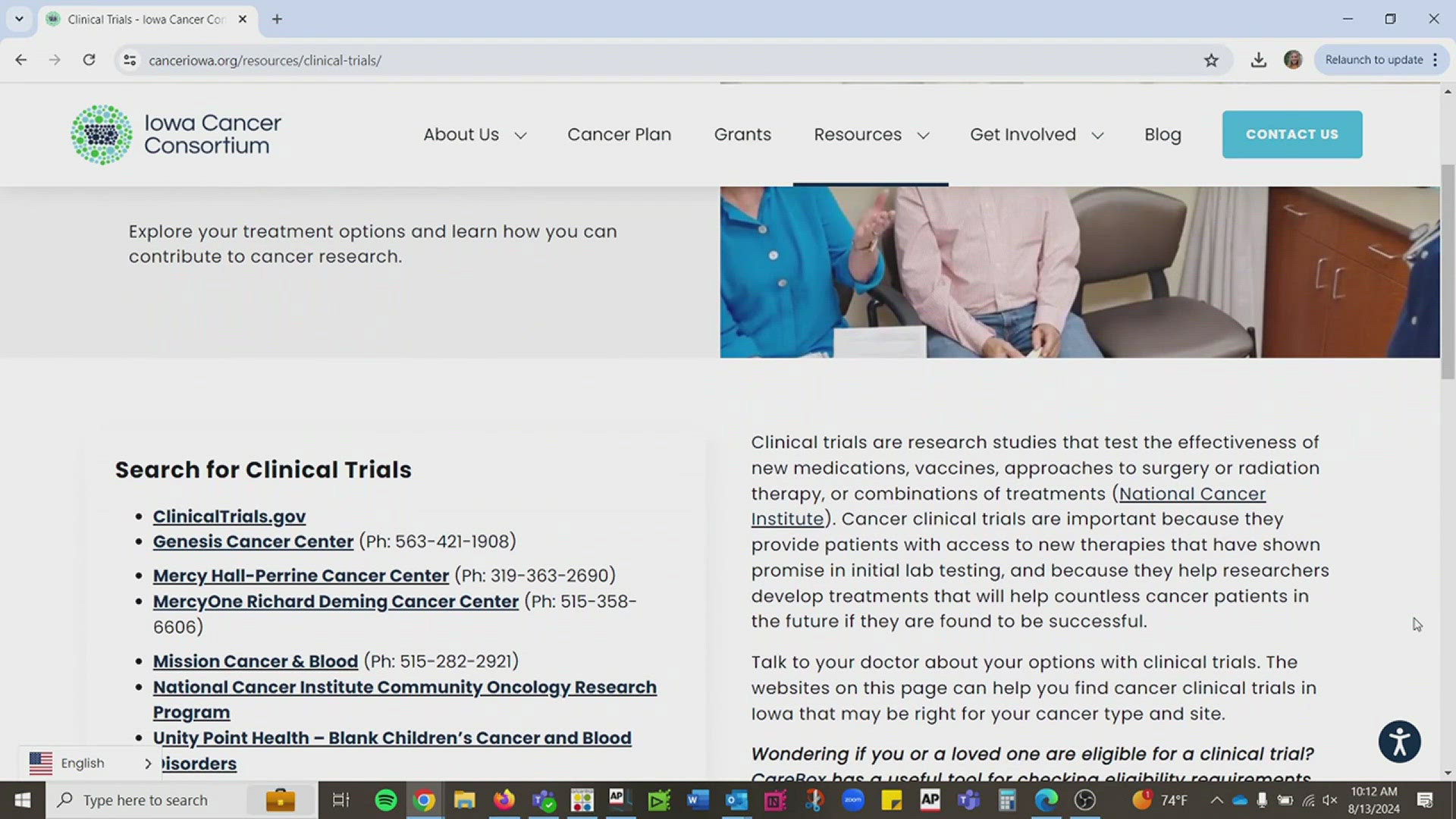Bookmark this page using the star icon

(1211, 60)
